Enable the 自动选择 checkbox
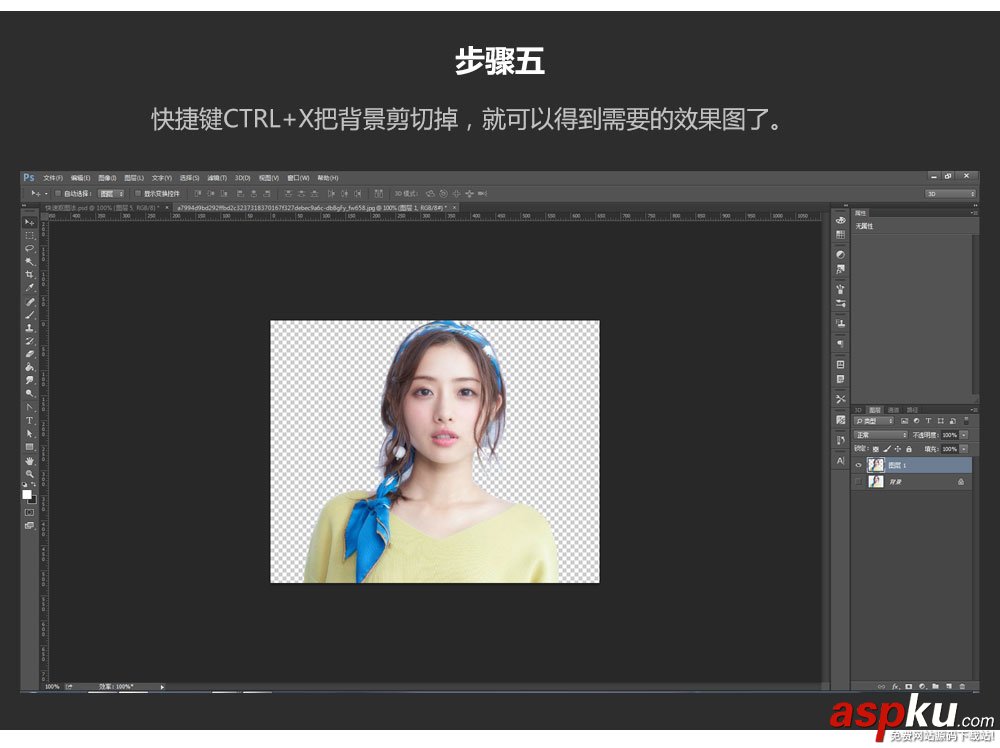Viewport: 1000px width, 748px height. point(57,193)
